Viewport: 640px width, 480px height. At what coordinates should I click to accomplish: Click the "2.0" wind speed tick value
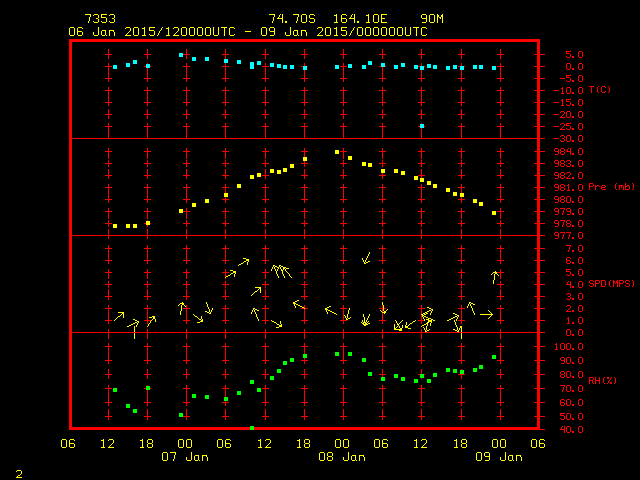coord(574,309)
